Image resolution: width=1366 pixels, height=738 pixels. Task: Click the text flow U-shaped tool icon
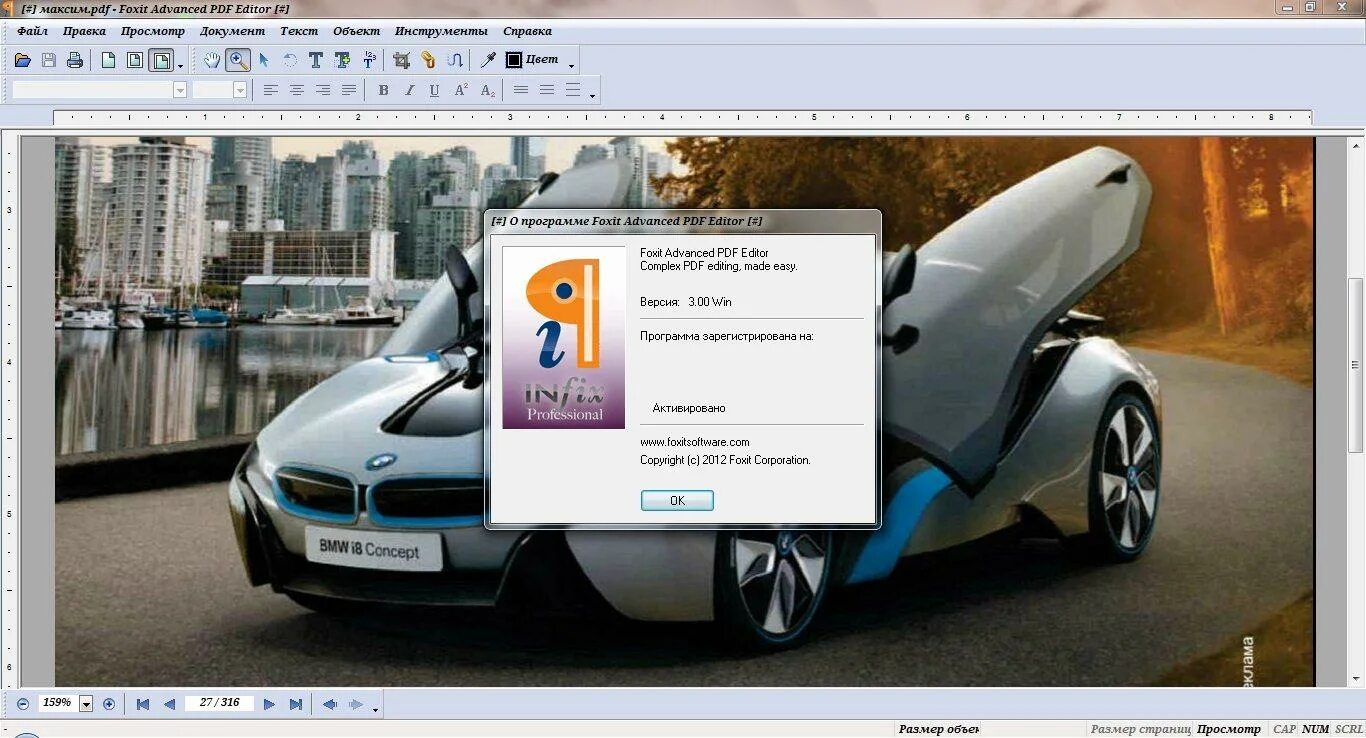coord(455,60)
